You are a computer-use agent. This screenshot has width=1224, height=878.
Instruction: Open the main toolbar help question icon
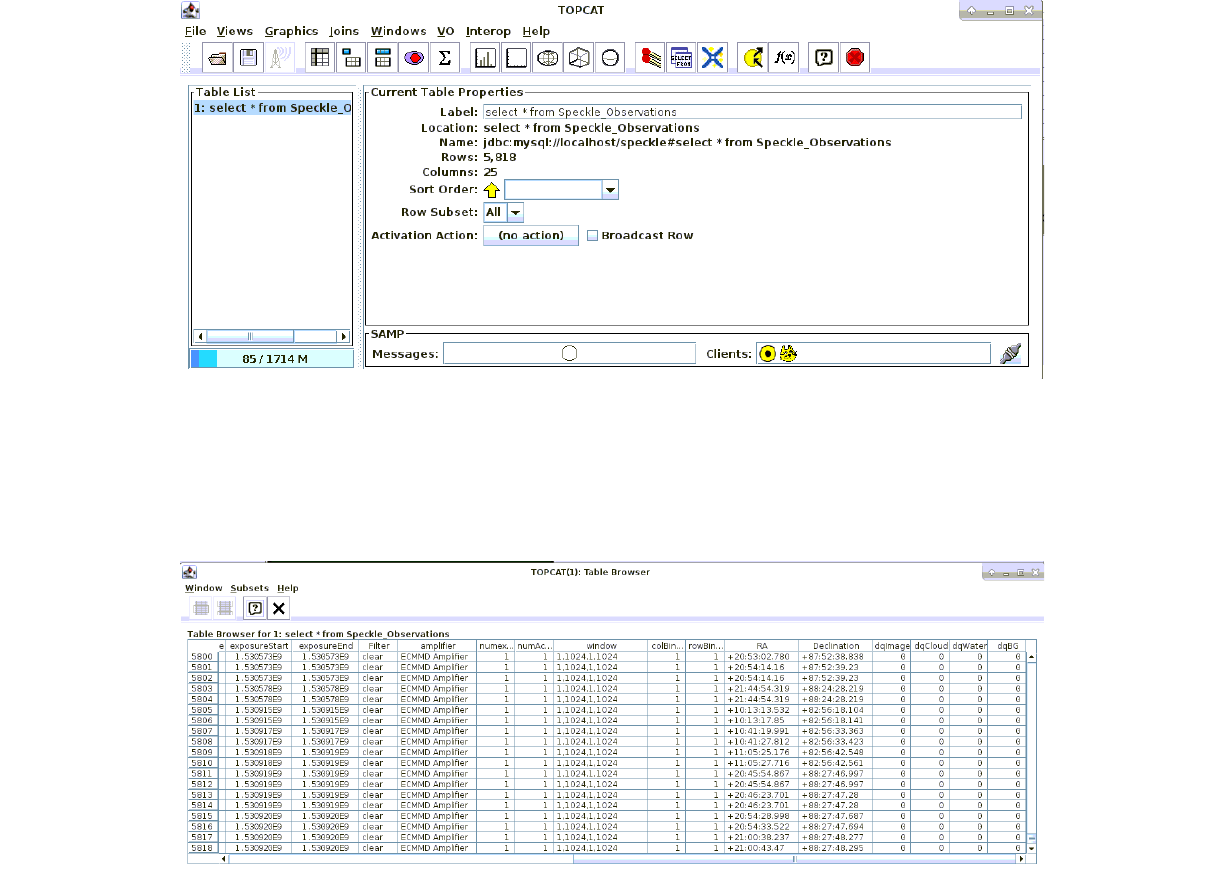point(824,58)
